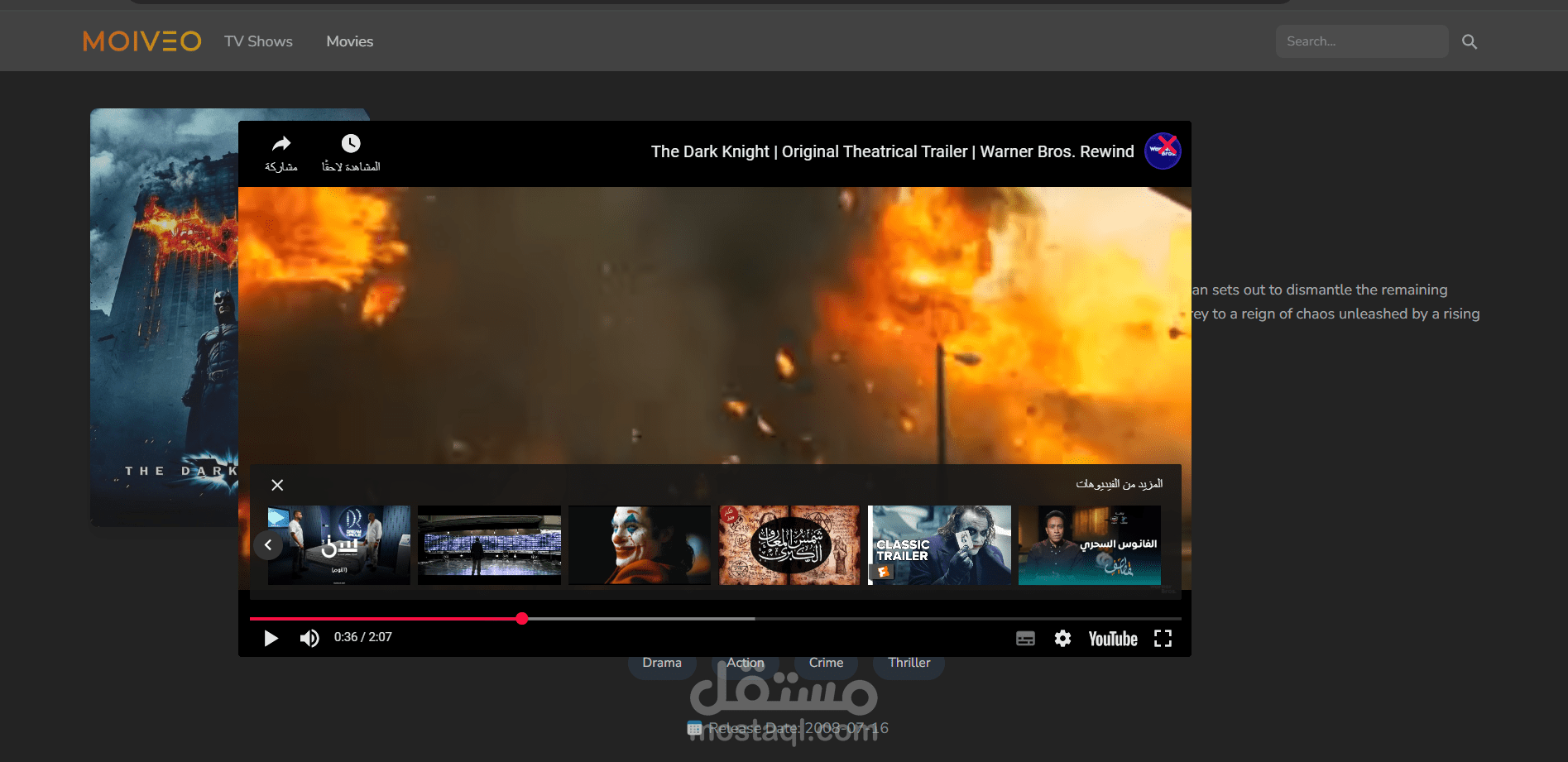Screen dimensions: 1568x762
Task: Click the Share arrow icon in player
Action: click(281, 144)
